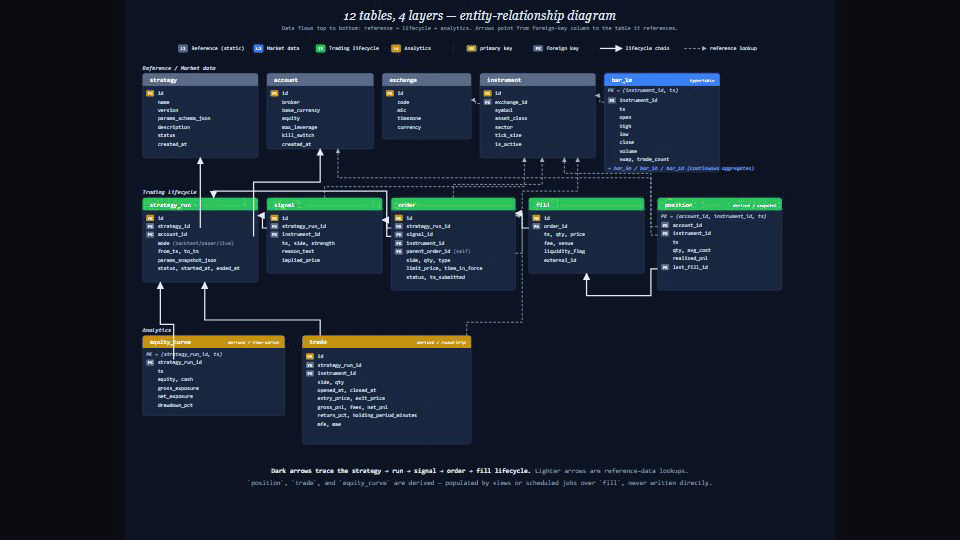Click the PK badge in signal table
The width and height of the screenshot is (960, 540).
(x=274, y=218)
